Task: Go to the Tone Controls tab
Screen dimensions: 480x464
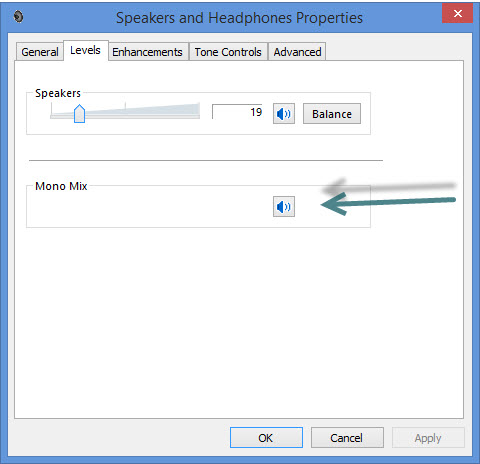Action: click(x=228, y=52)
